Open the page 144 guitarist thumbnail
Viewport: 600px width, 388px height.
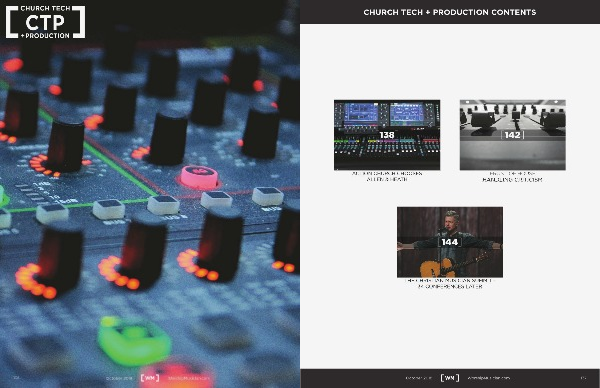coord(450,242)
